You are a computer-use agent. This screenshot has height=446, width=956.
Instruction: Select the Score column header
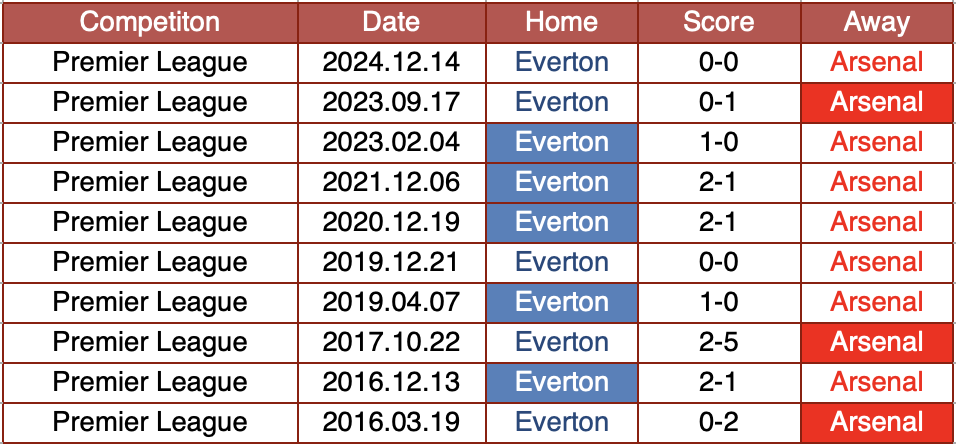pos(718,22)
